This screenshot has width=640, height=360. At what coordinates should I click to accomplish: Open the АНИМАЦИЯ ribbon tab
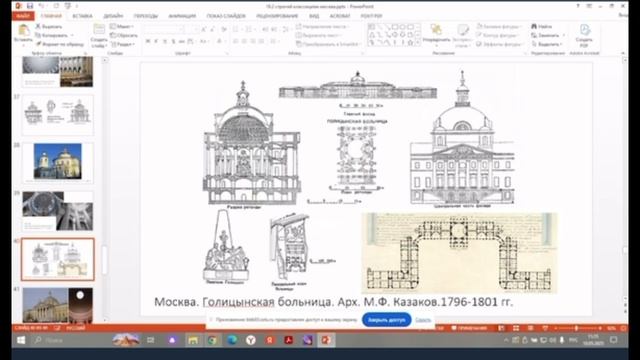click(x=182, y=16)
